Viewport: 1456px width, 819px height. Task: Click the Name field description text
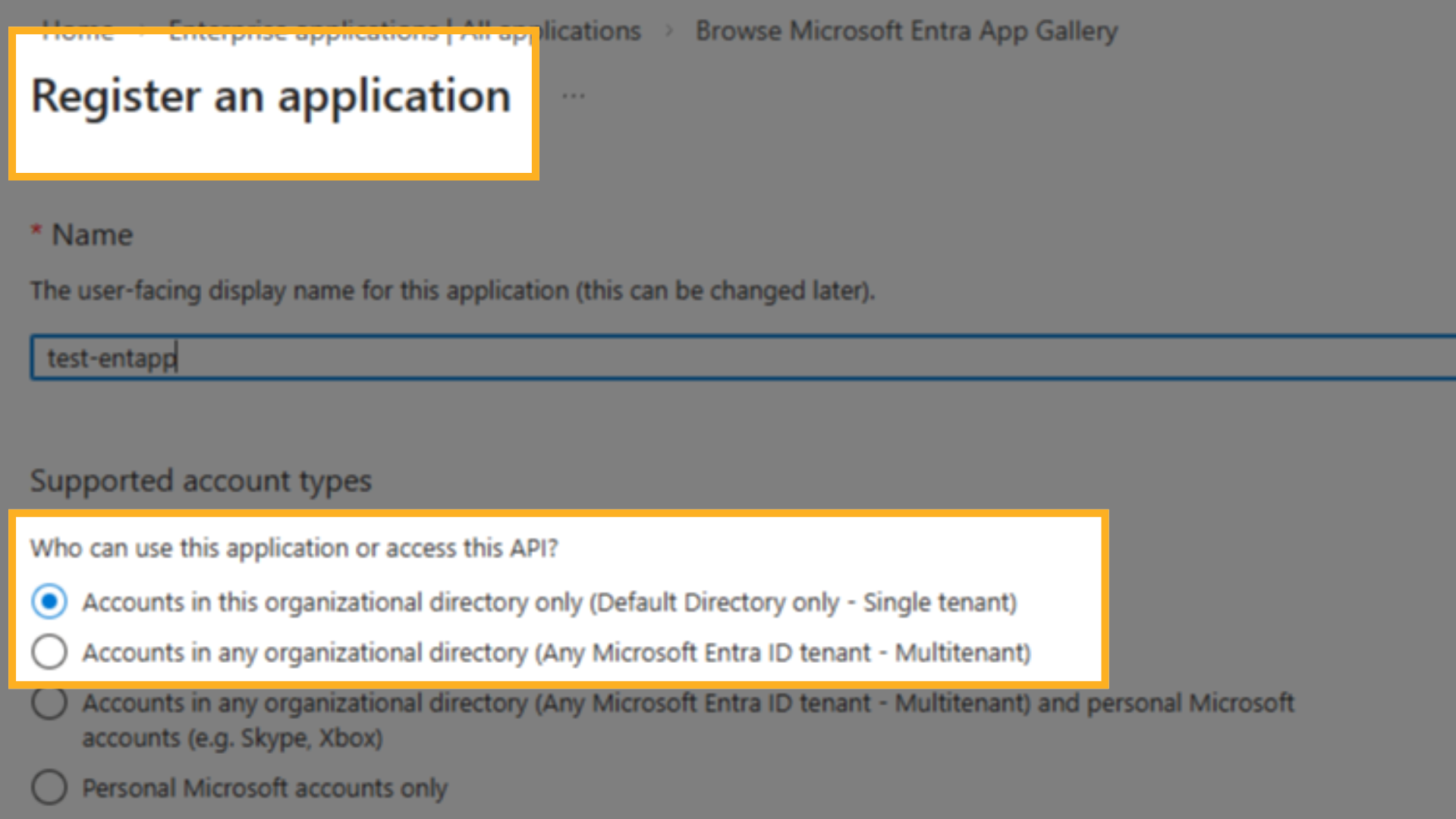[x=452, y=290]
